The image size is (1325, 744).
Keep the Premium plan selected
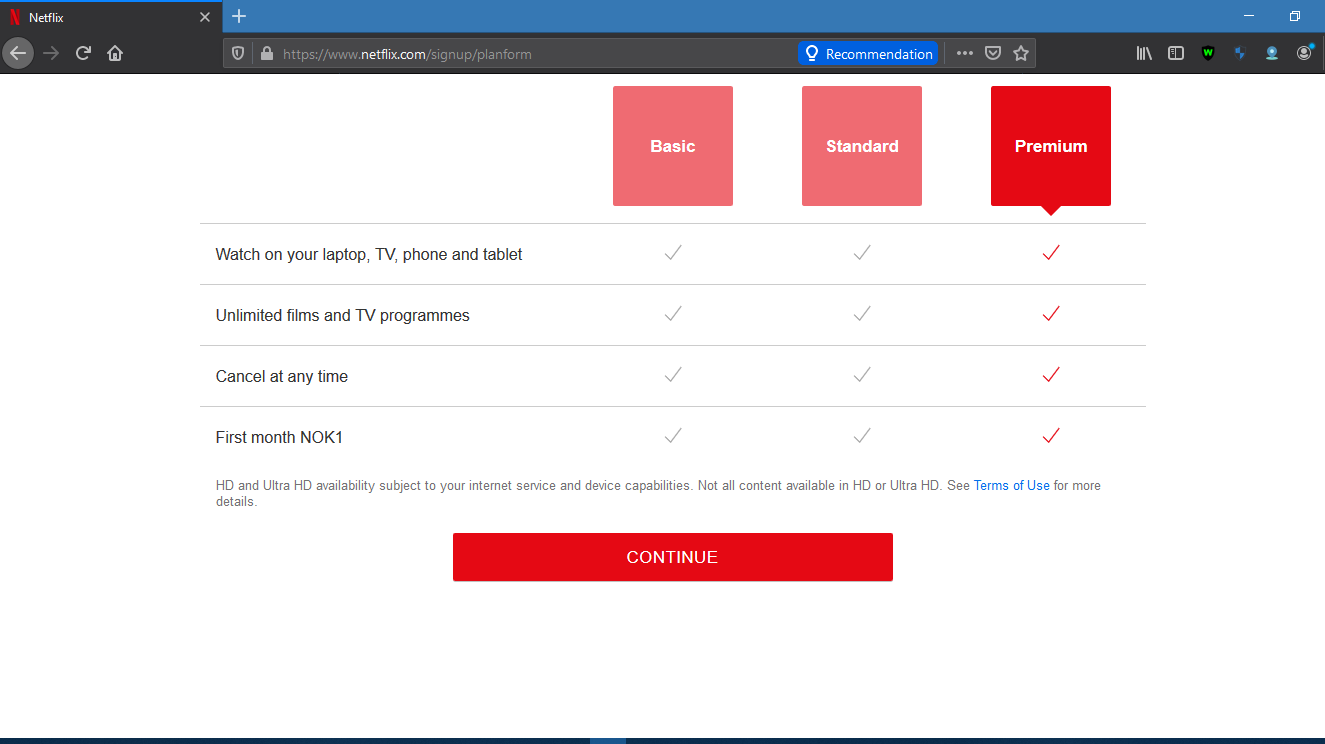(1050, 146)
